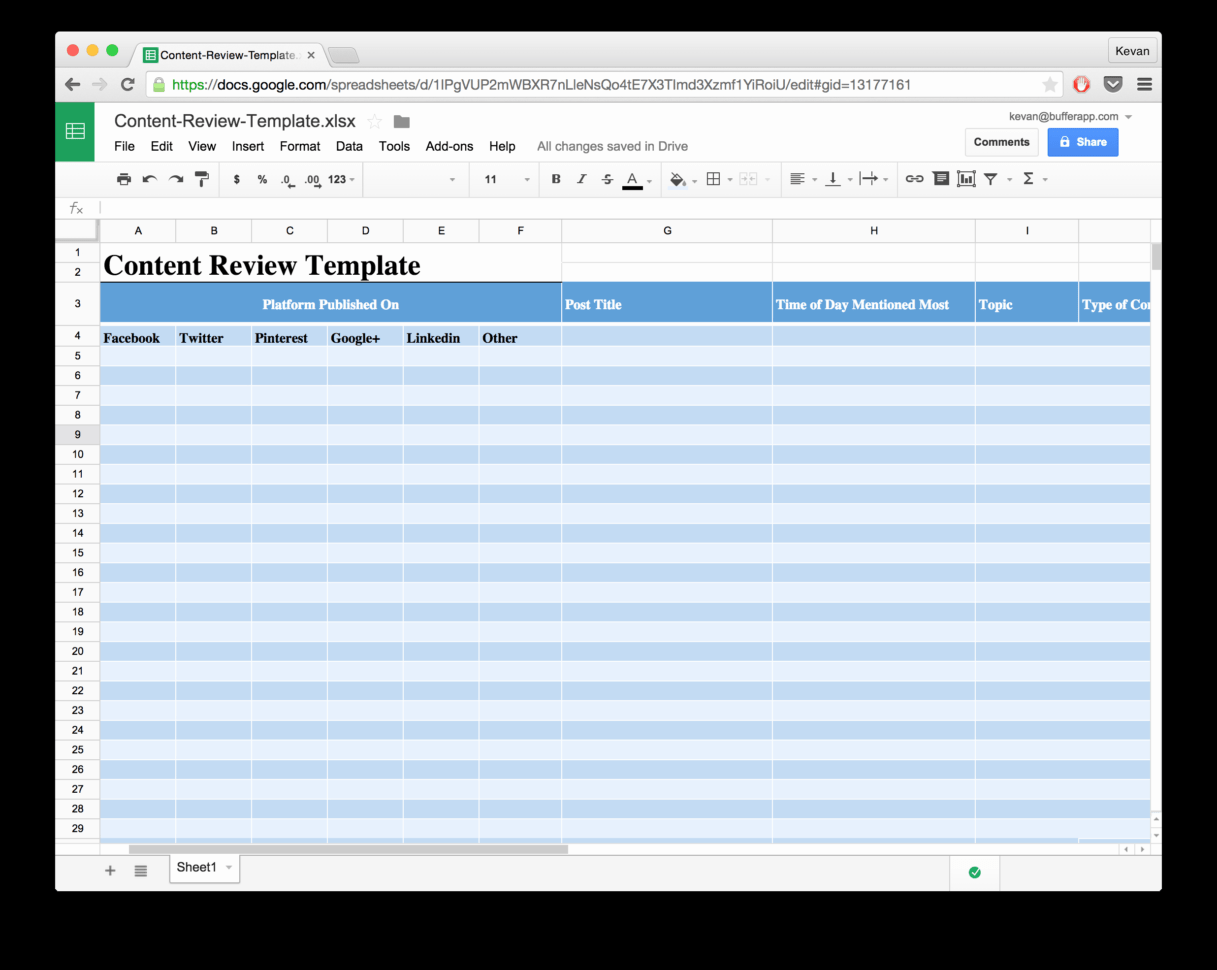Viewport: 1217px width, 970px height.
Task: Decrease decimal places
Action: tap(287, 179)
